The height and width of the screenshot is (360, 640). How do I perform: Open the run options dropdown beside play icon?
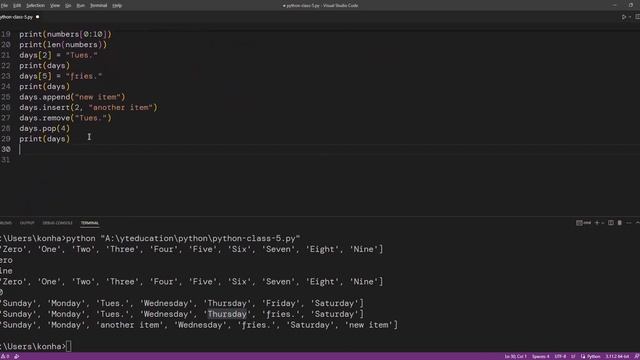(x=630, y=17)
